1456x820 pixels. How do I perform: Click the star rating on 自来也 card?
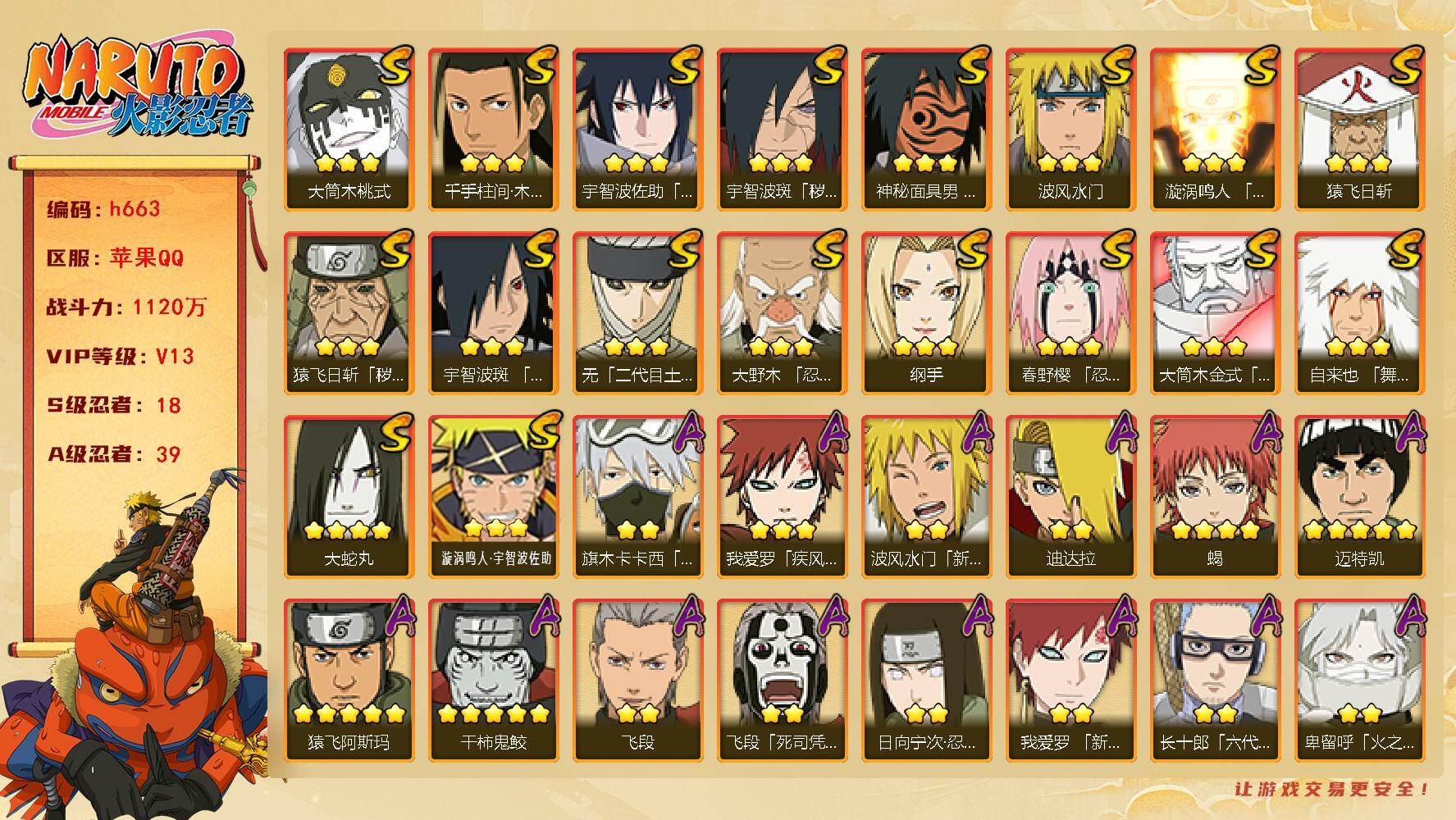click(1358, 347)
